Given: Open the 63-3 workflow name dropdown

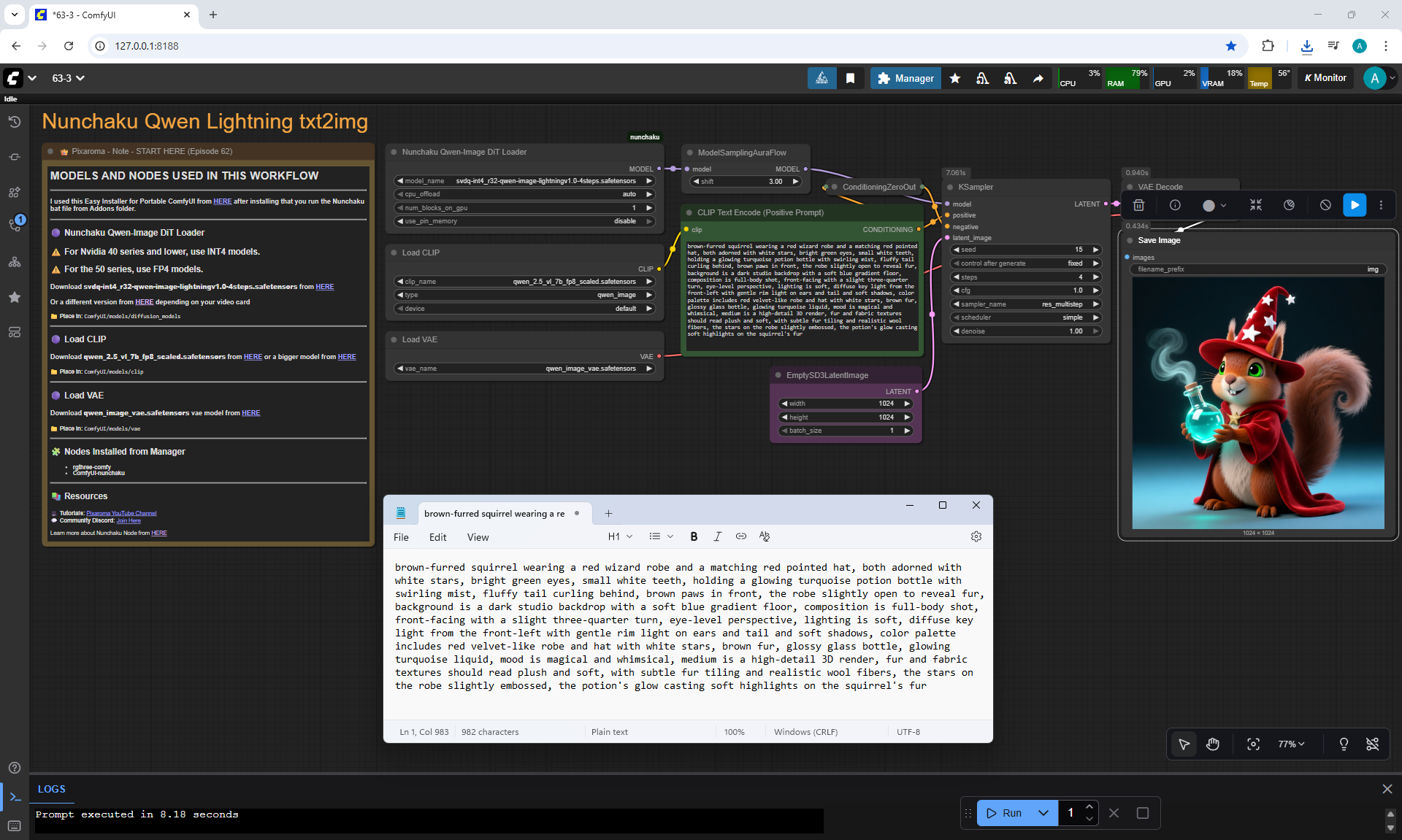Looking at the screenshot, I should click(68, 78).
